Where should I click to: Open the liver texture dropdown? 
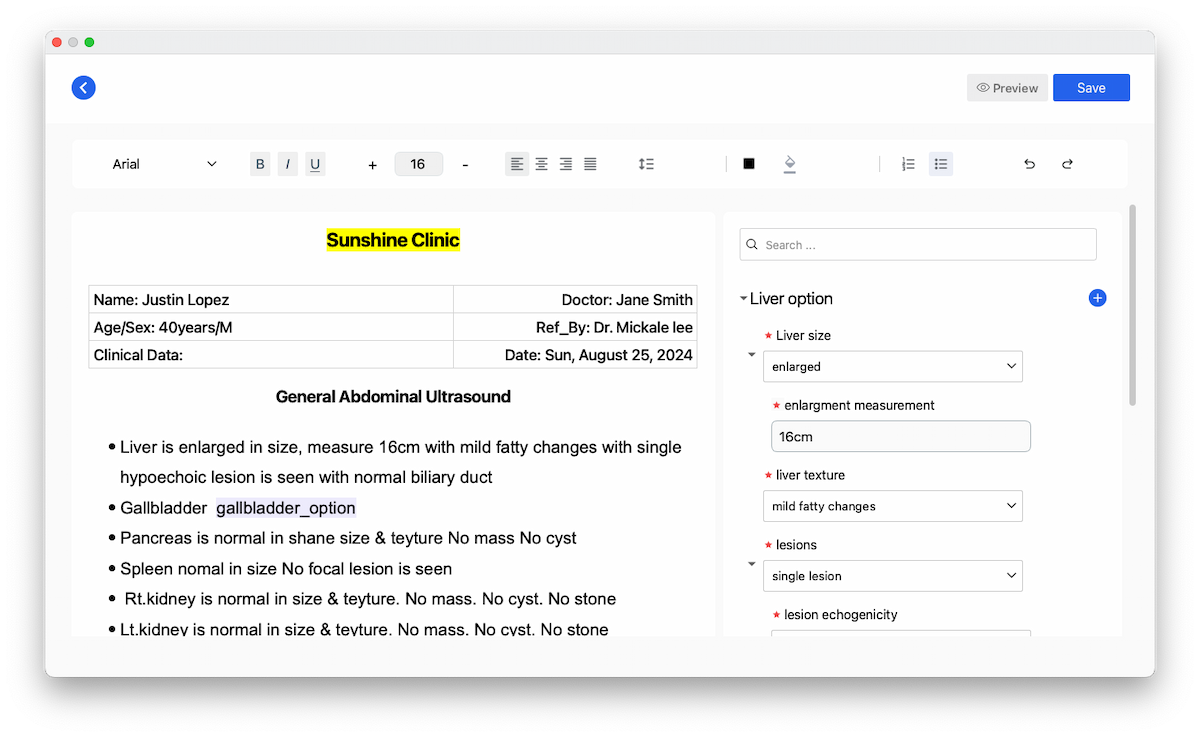[892, 506]
